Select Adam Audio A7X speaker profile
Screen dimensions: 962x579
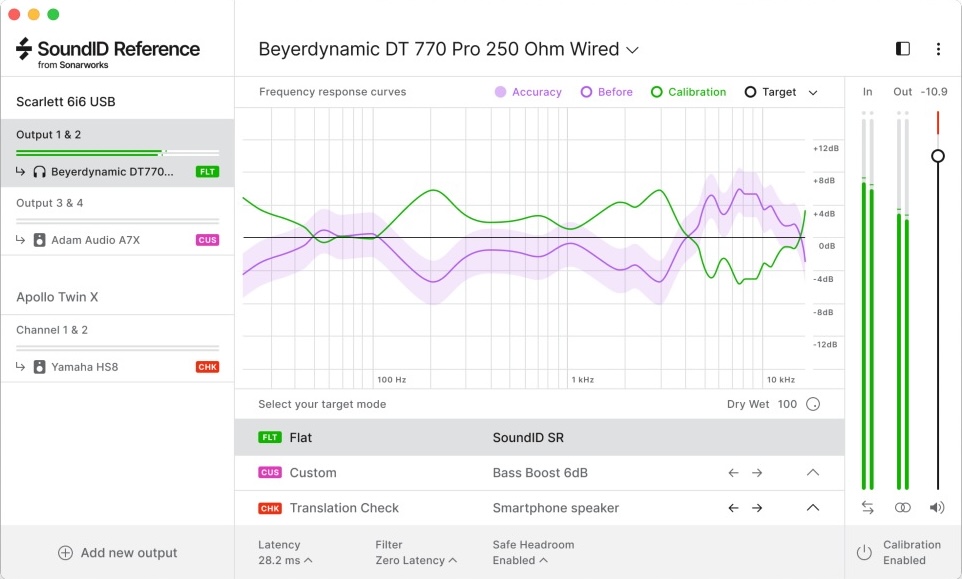pos(96,240)
